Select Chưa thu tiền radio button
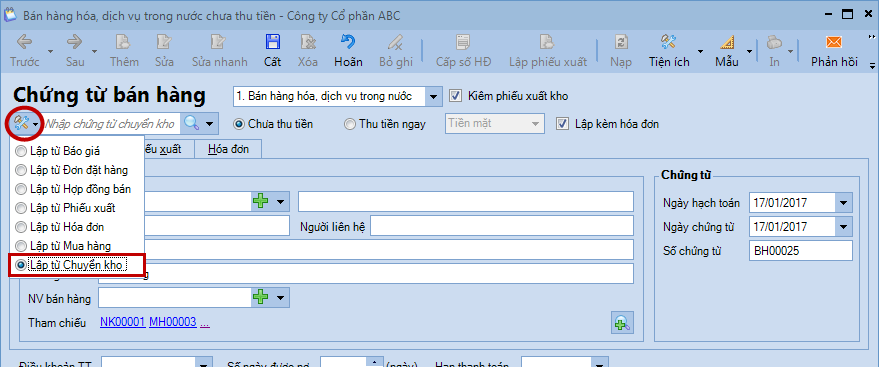The height and width of the screenshot is (367, 879). click(x=238, y=124)
